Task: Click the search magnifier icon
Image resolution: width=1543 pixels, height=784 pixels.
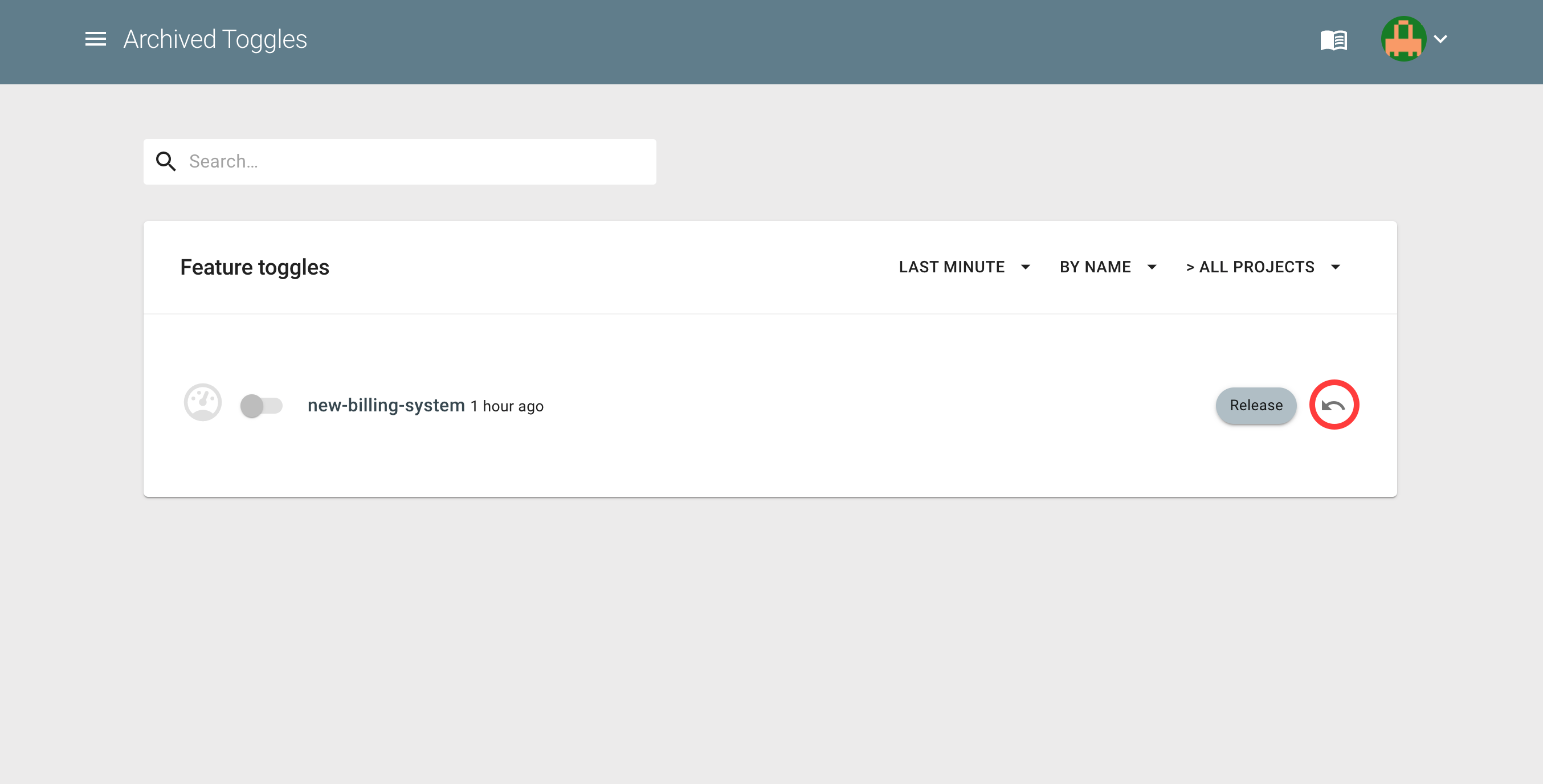Action: coord(166,161)
